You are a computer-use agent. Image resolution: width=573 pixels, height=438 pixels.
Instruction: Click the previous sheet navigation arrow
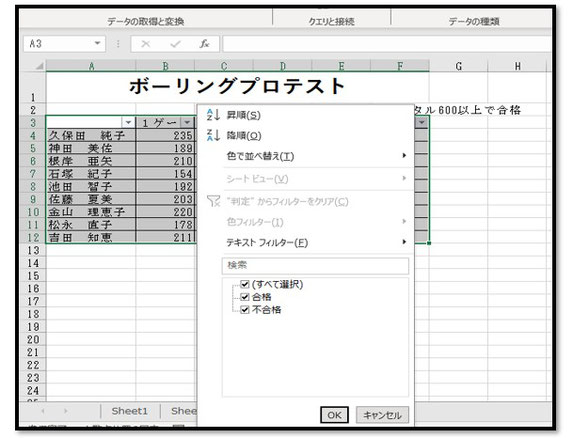43,411
